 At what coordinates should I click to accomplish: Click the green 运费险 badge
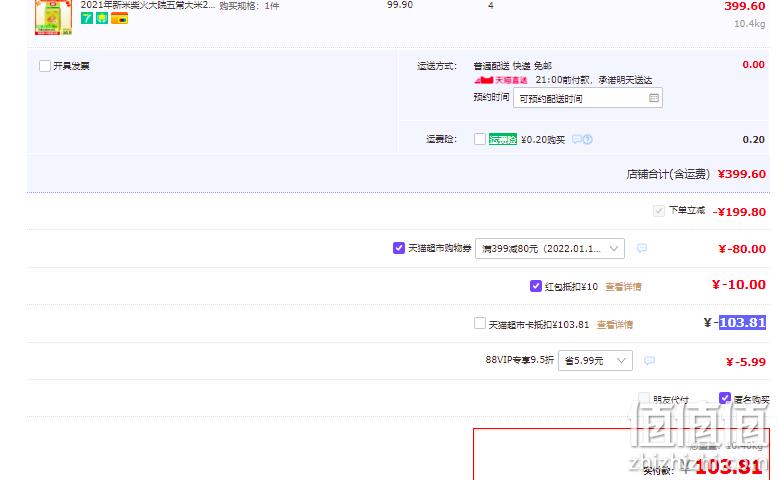pos(503,139)
